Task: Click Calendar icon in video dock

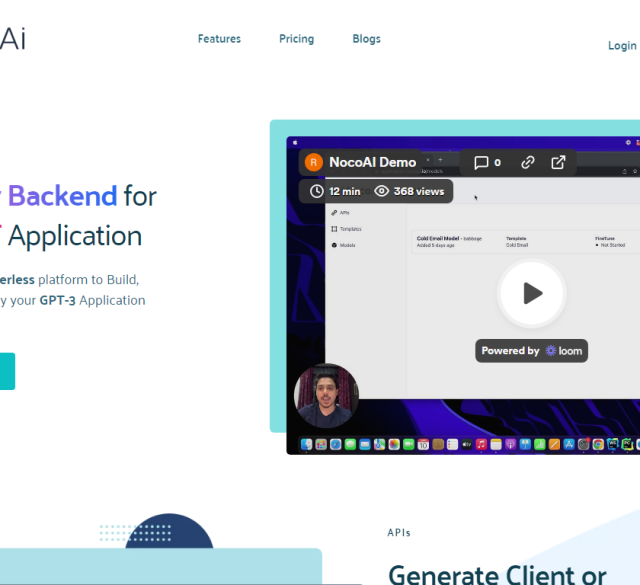Action: [423, 445]
